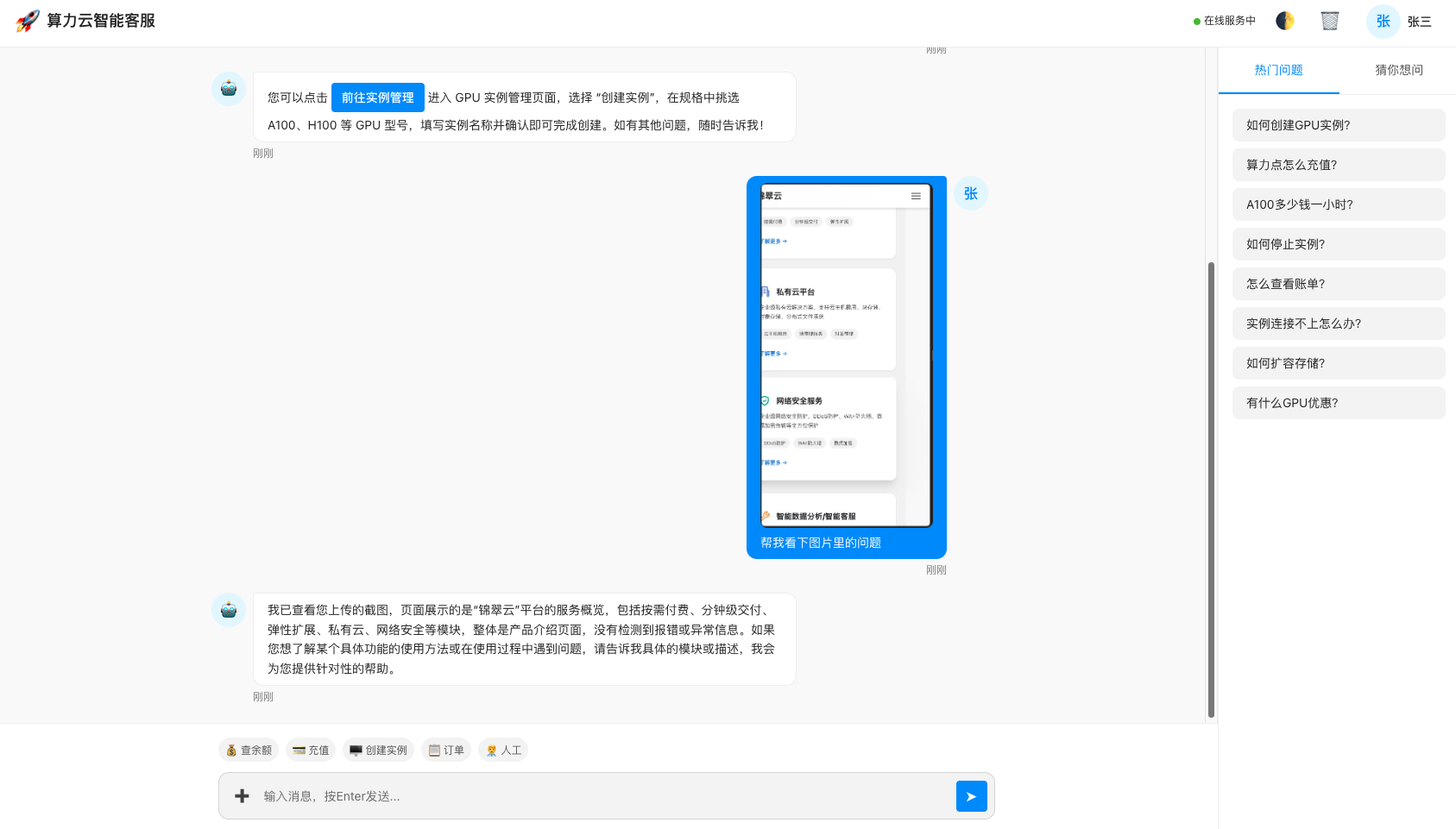This screenshot has width=1456, height=829.
Task: Toggle dark mode with the moon icon
Action: coord(1285,21)
